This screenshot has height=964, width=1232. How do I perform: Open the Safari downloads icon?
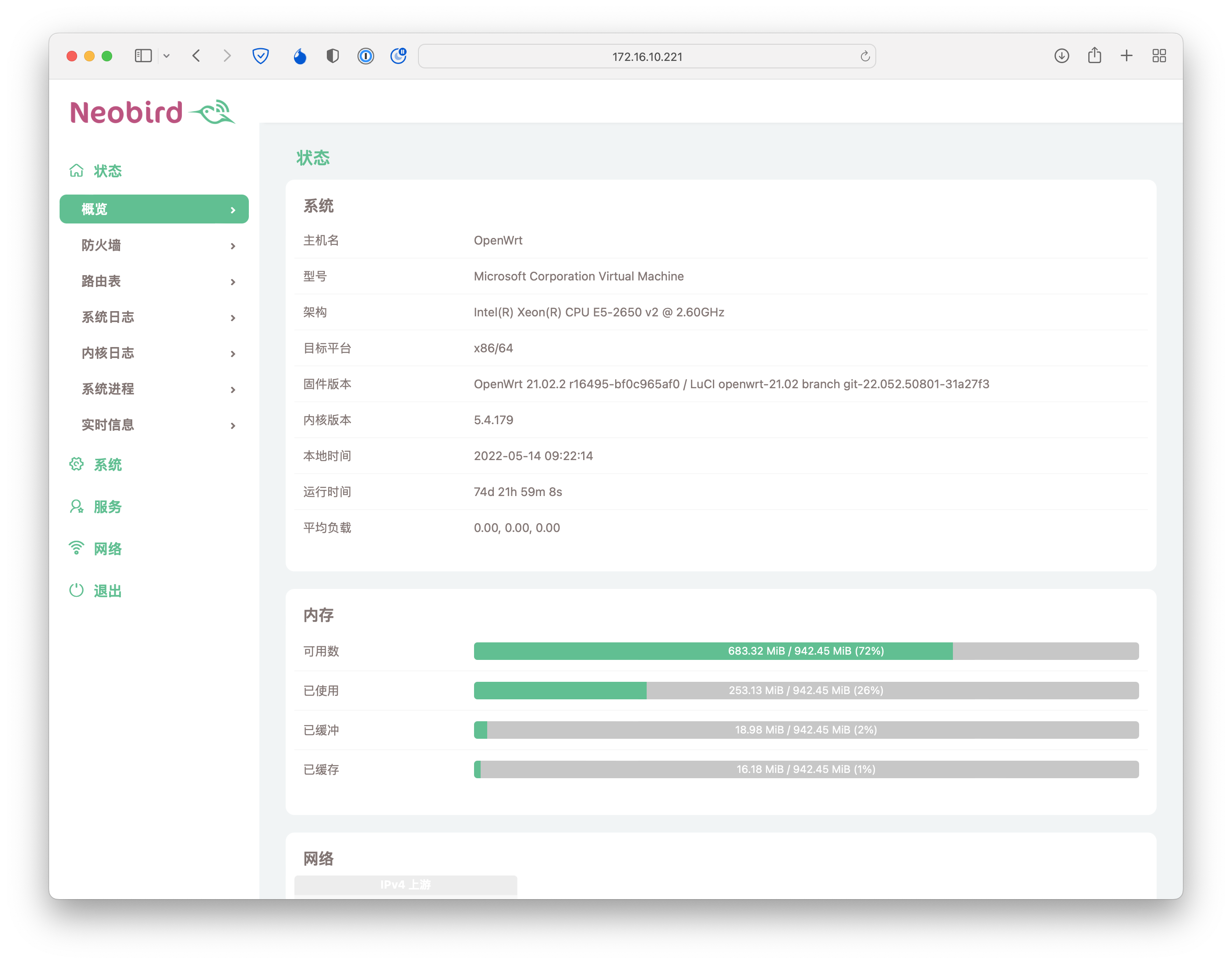(x=1062, y=56)
